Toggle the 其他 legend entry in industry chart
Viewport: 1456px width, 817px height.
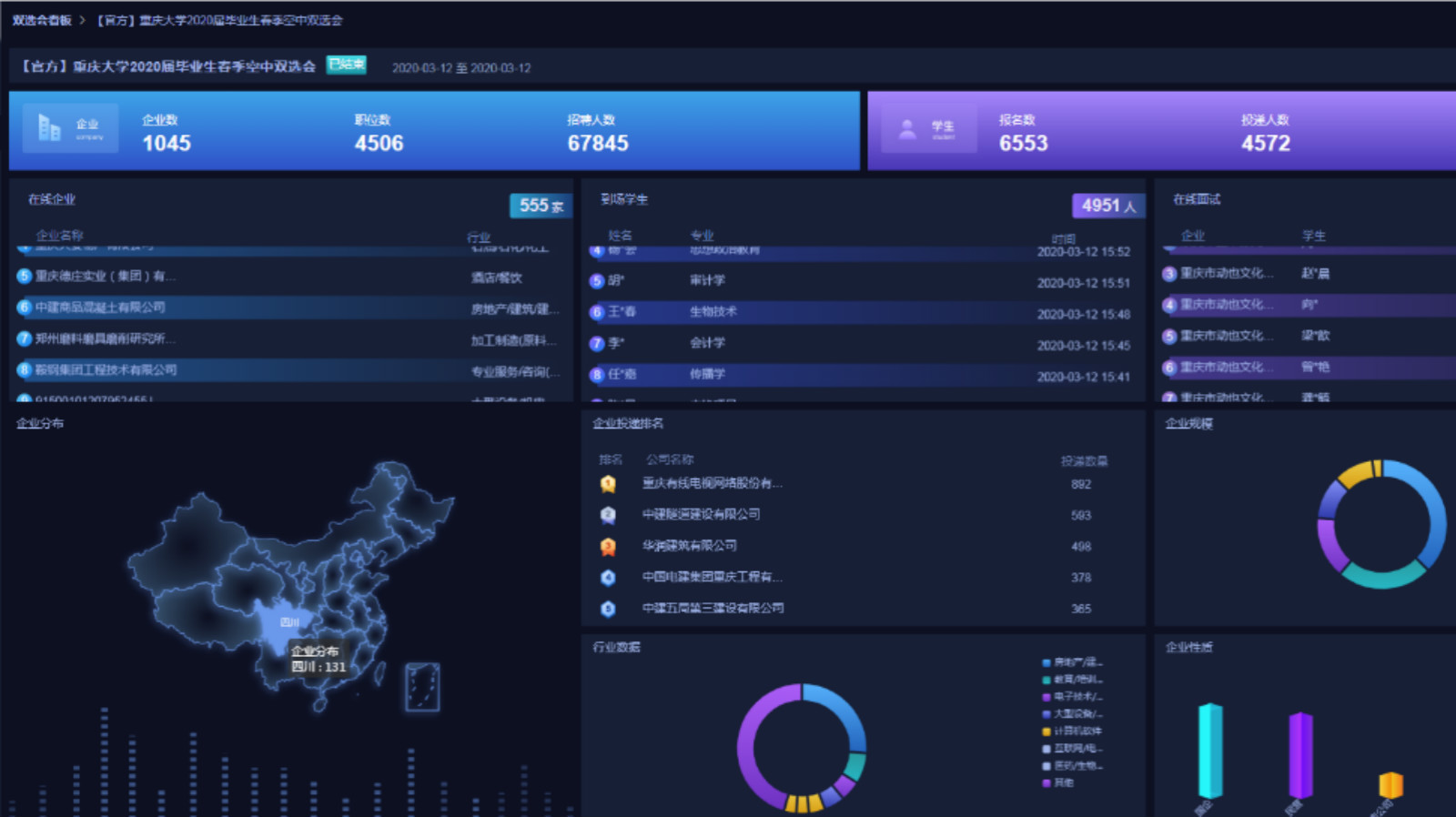1058,782
